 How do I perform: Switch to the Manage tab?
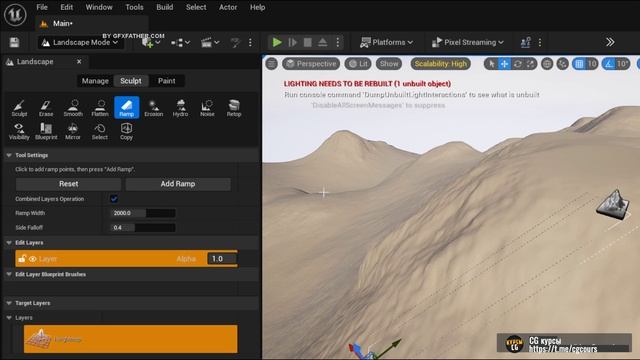pyautogui.click(x=95, y=81)
